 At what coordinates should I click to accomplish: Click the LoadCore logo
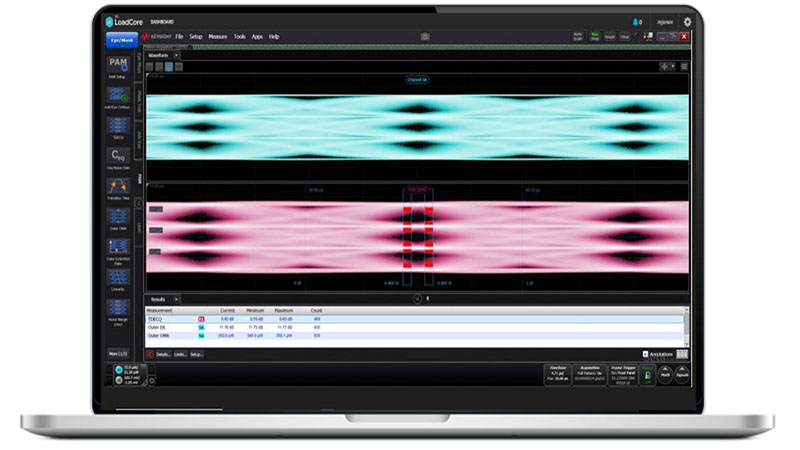coord(124,22)
